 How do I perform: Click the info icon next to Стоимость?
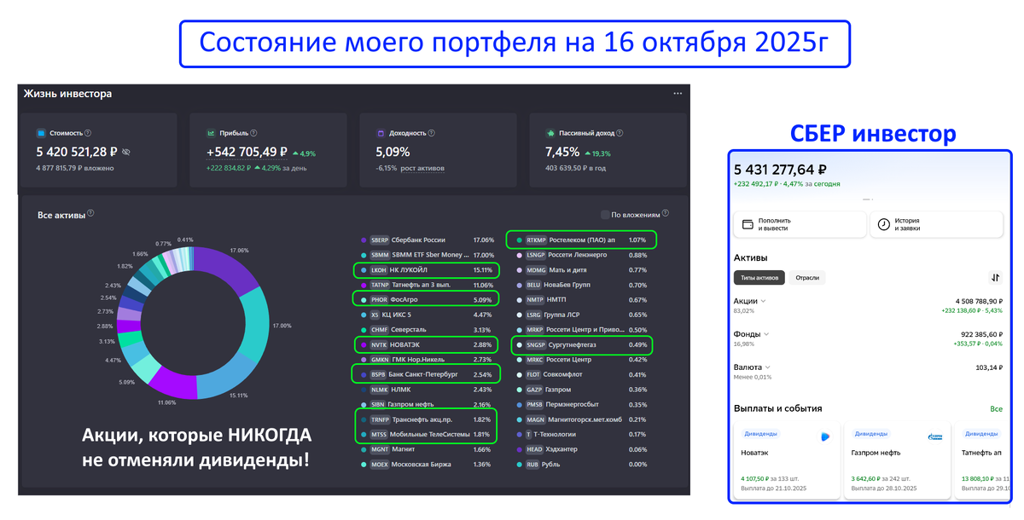(88, 133)
